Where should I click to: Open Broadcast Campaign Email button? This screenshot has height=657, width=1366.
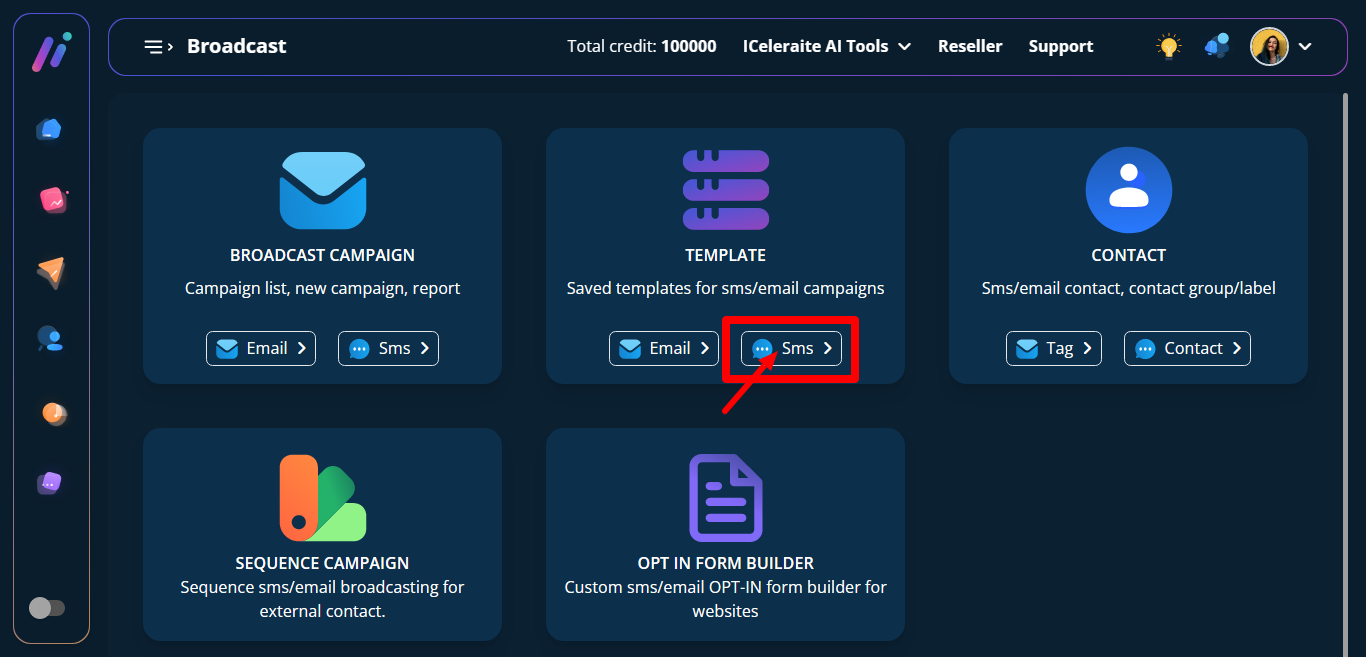261,348
